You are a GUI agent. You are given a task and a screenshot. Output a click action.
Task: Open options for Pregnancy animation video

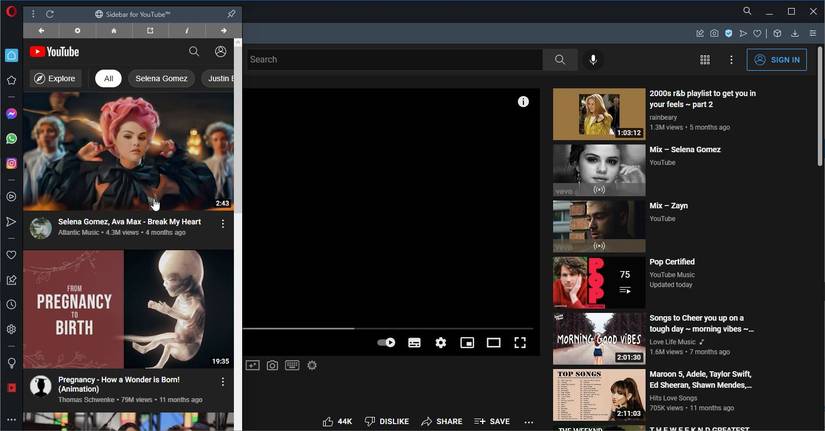click(223, 382)
